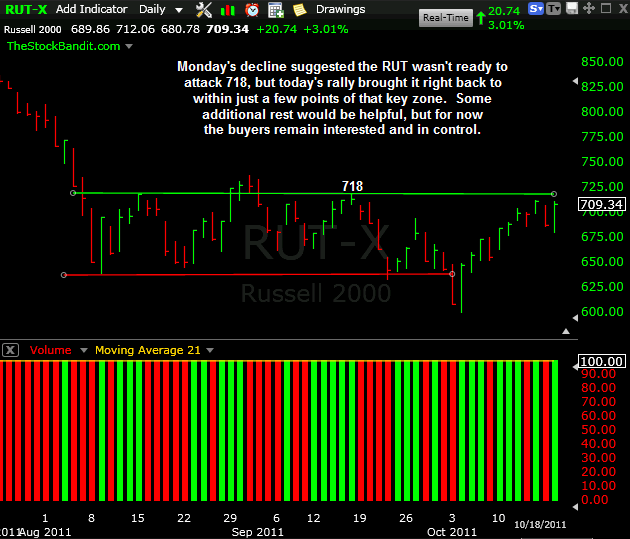Click the Volume indicator label
This screenshot has height=539, width=630.
pyautogui.click(x=51, y=350)
